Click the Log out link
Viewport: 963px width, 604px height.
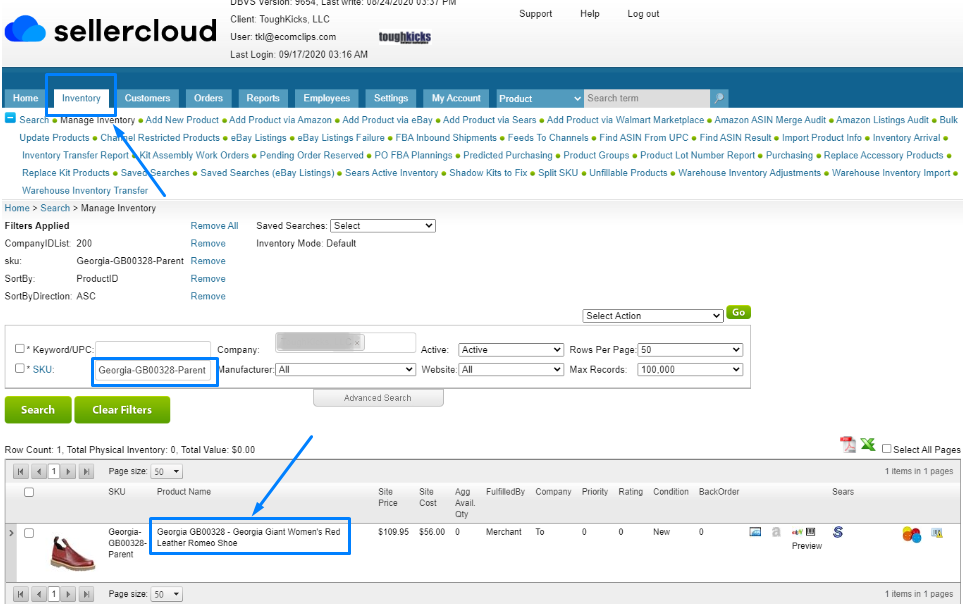643,14
